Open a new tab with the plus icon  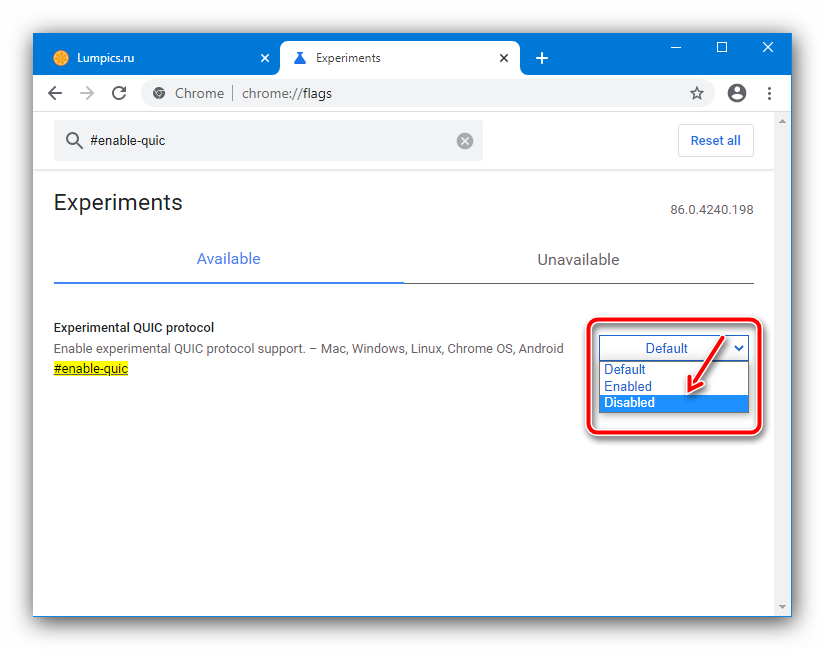pyautogui.click(x=542, y=58)
